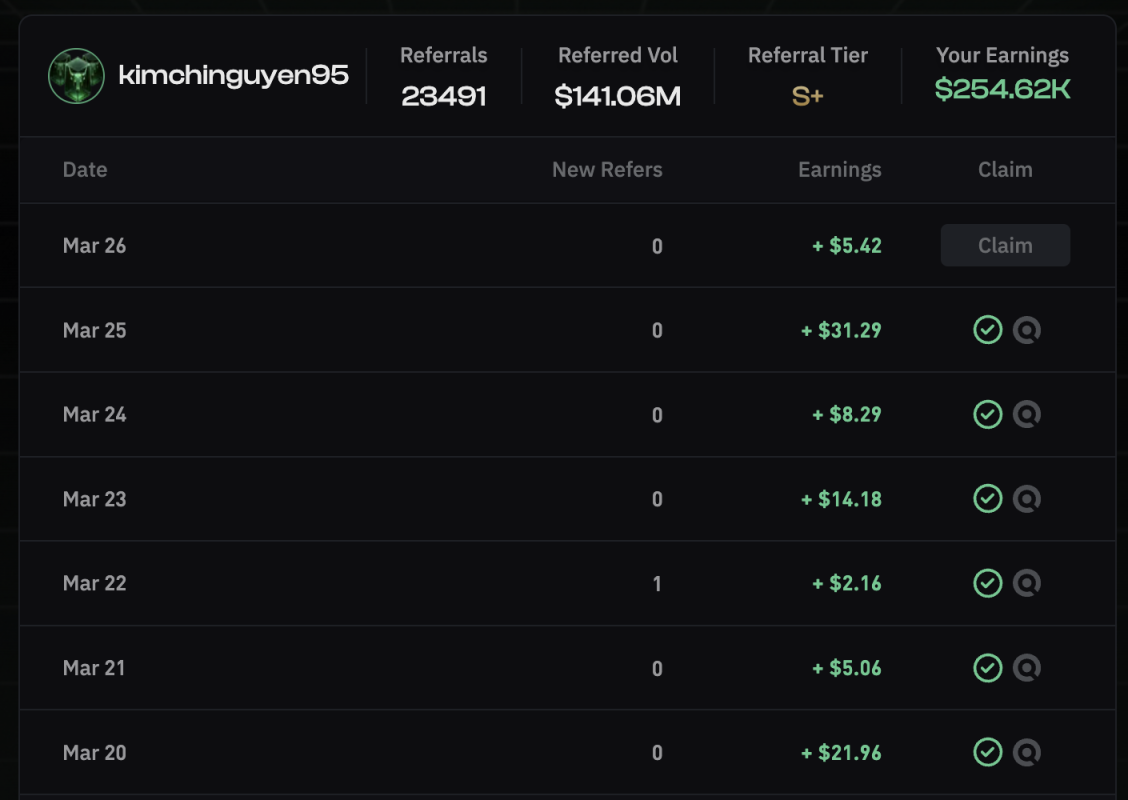The image size is (1128, 800).
Task: Select the Mar 26 date cell
Action: point(94,246)
